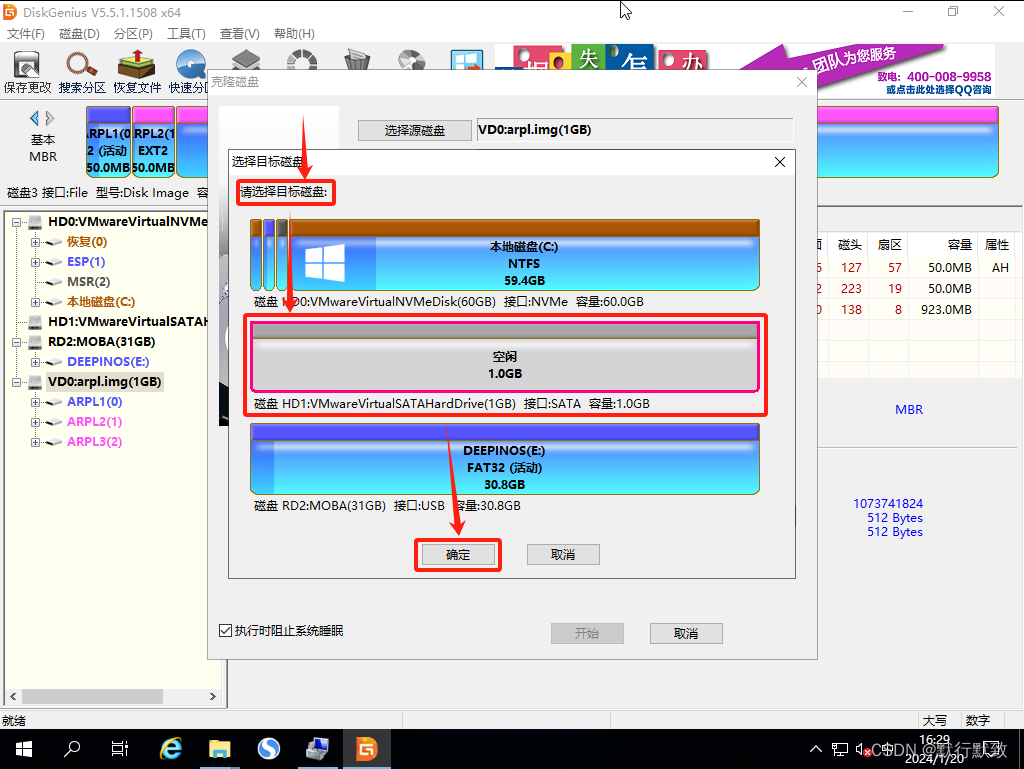Open the 工具(T) menu
The width and height of the screenshot is (1024, 769).
click(186, 34)
